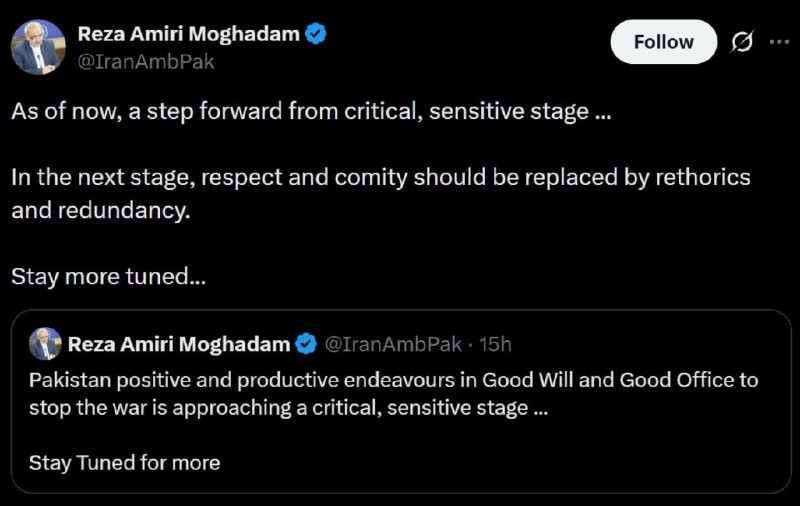The image size is (800, 506).
Task: Click the @IranAmbPak handle under the author name
Action: 146,61
